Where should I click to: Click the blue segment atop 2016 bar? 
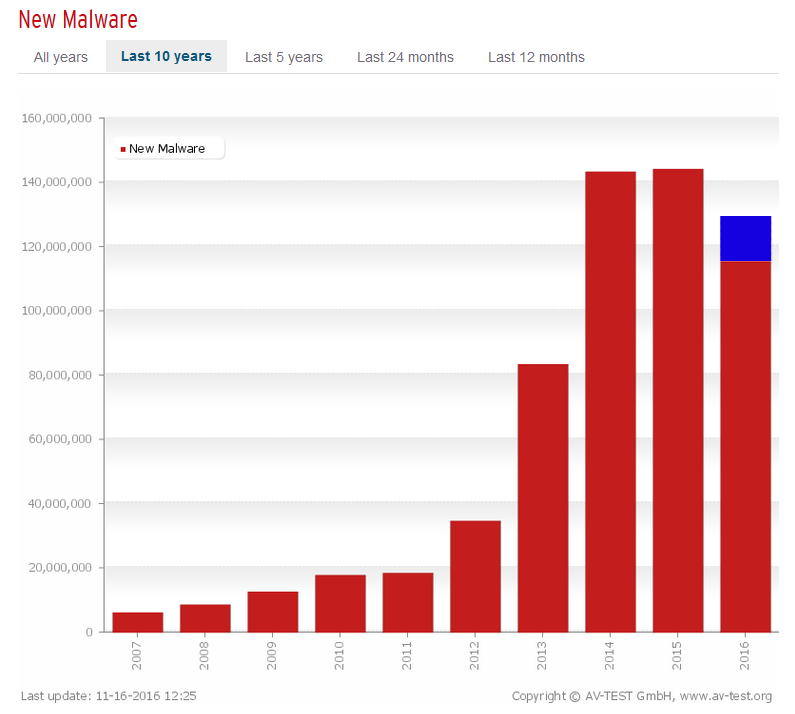click(746, 239)
